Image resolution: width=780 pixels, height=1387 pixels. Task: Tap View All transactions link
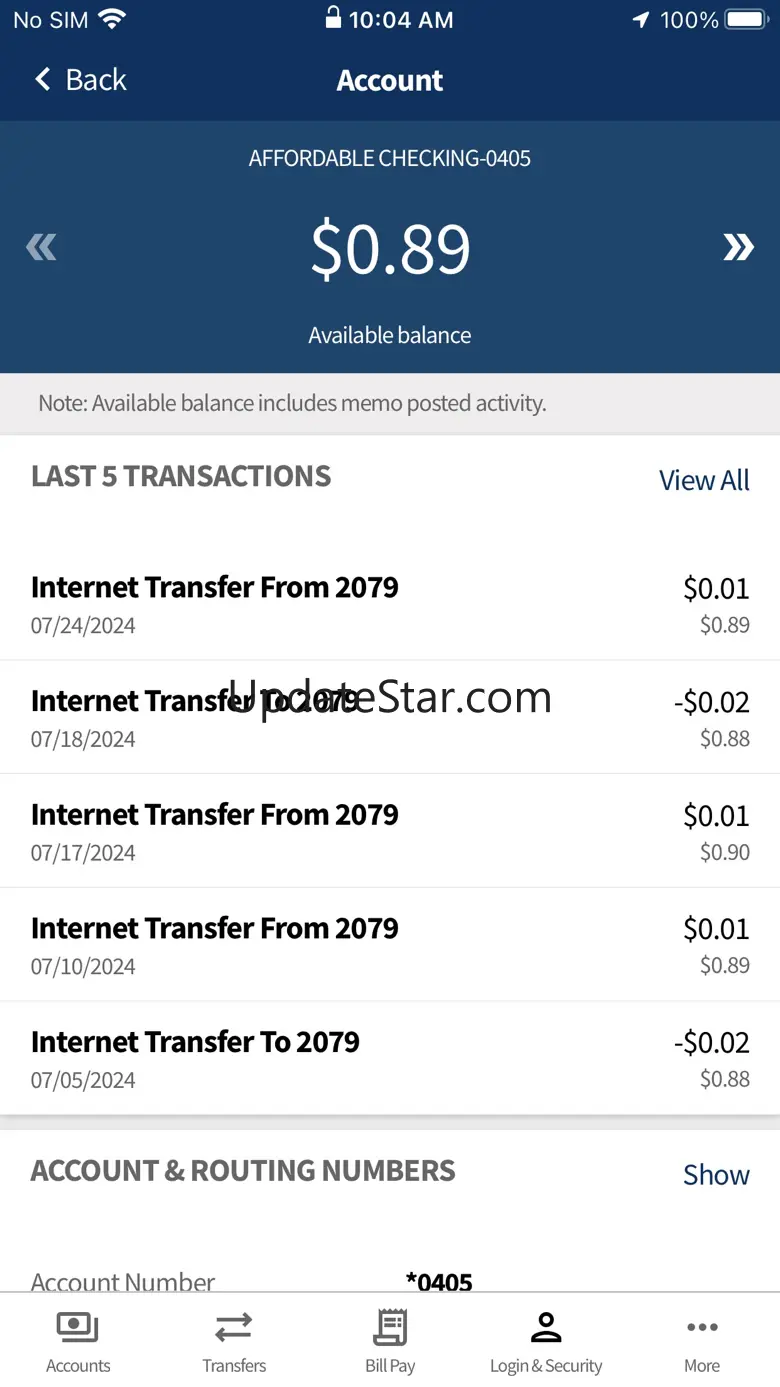[704, 480]
